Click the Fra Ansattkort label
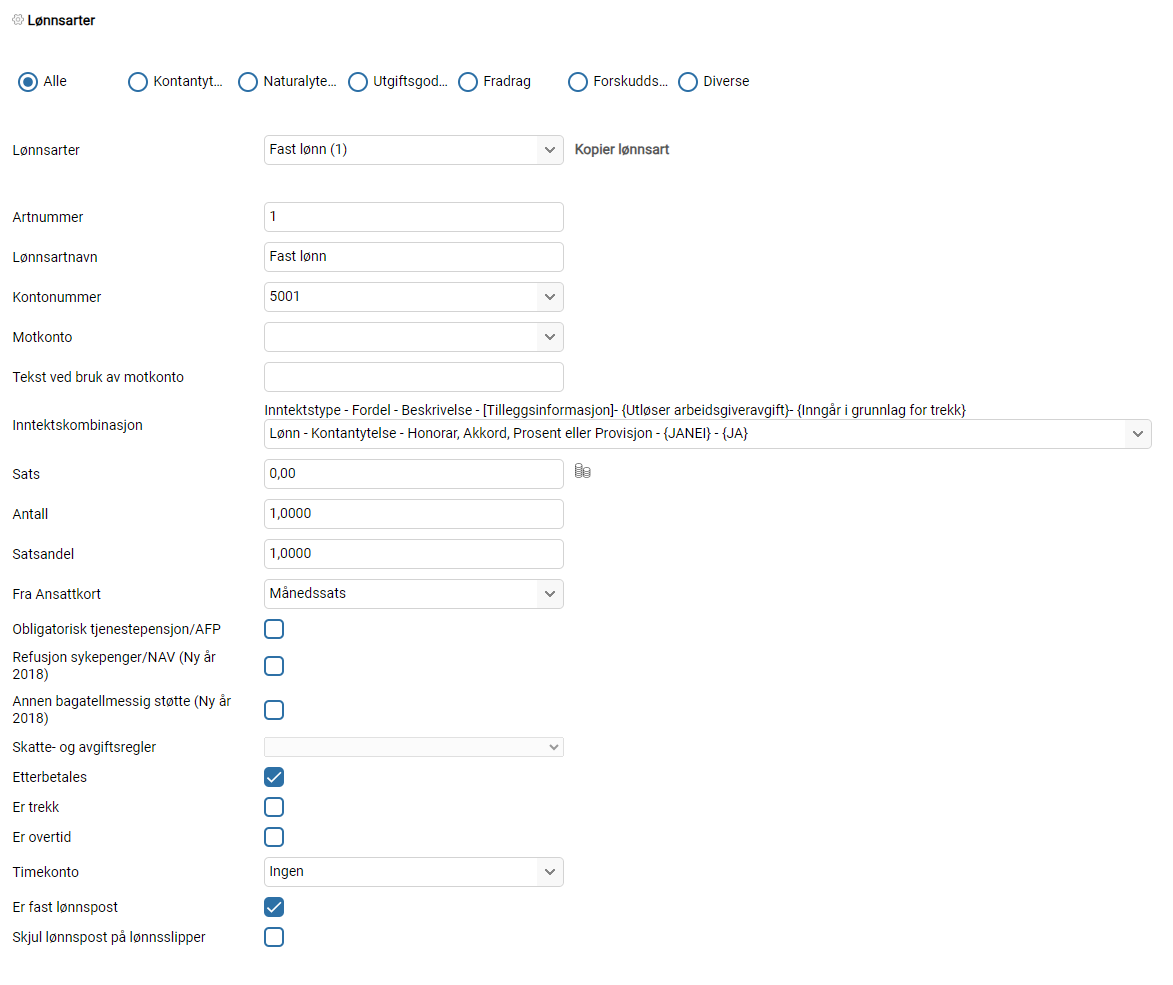The height and width of the screenshot is (985, 1173). pyautogui.click(x=56, y=594)
